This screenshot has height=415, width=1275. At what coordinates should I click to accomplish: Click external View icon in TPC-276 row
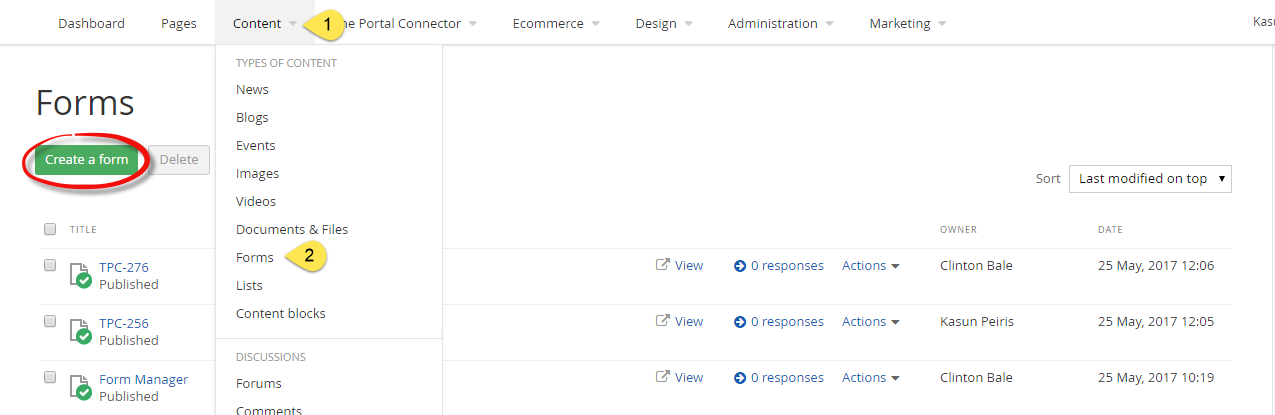662,265
